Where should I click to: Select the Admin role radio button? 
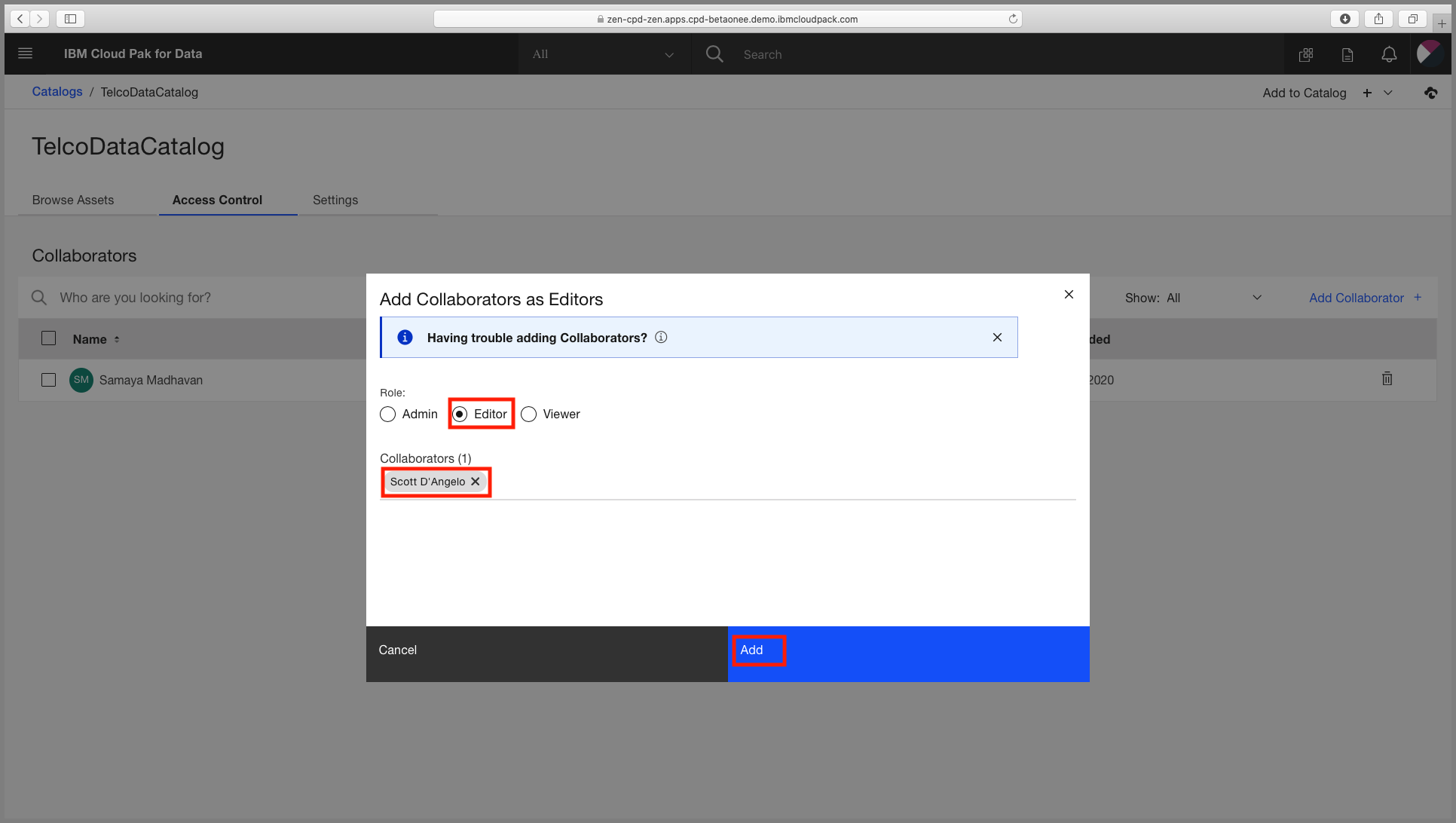[387, 414]
